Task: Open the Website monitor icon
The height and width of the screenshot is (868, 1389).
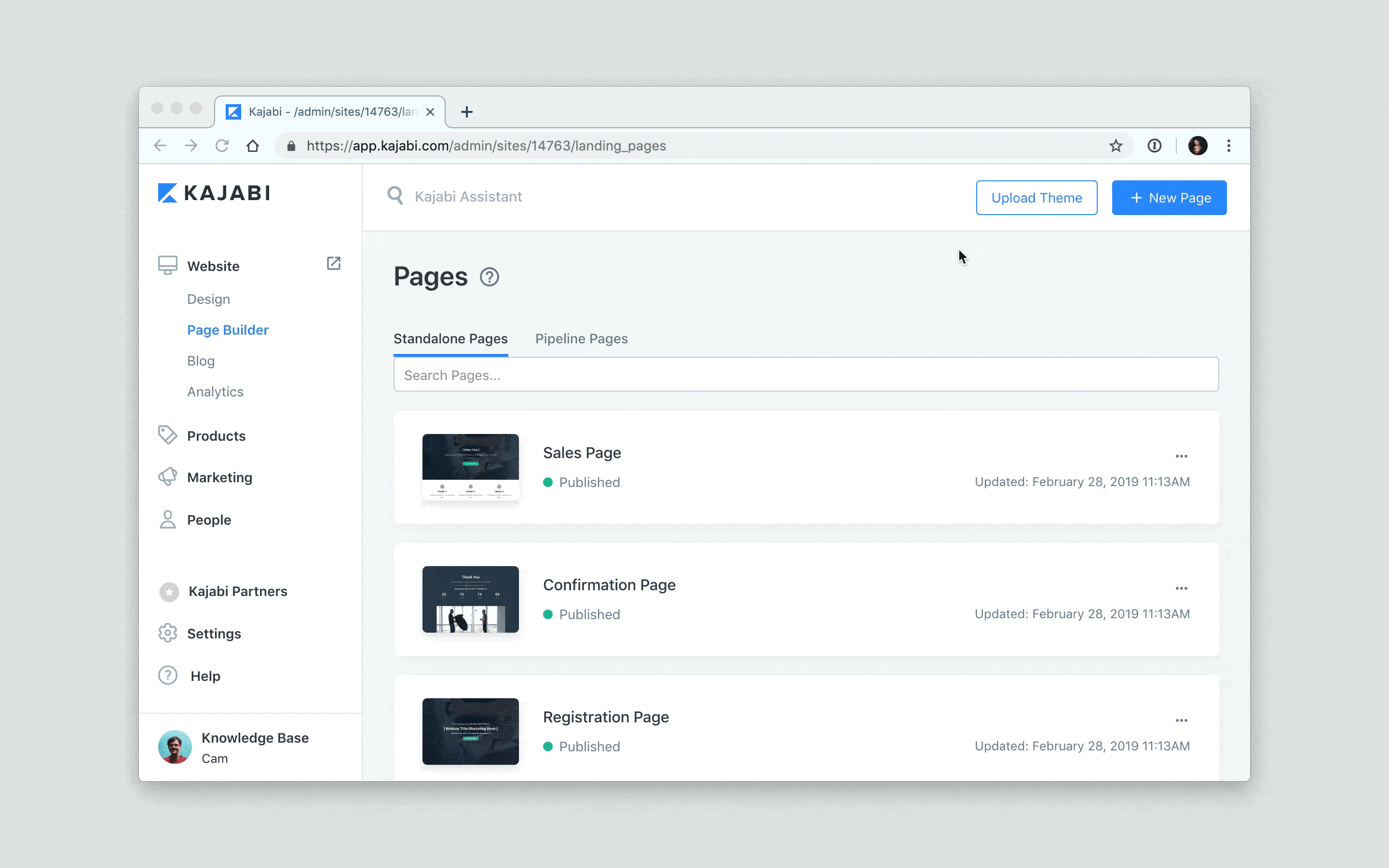Action: pos(168,265)
